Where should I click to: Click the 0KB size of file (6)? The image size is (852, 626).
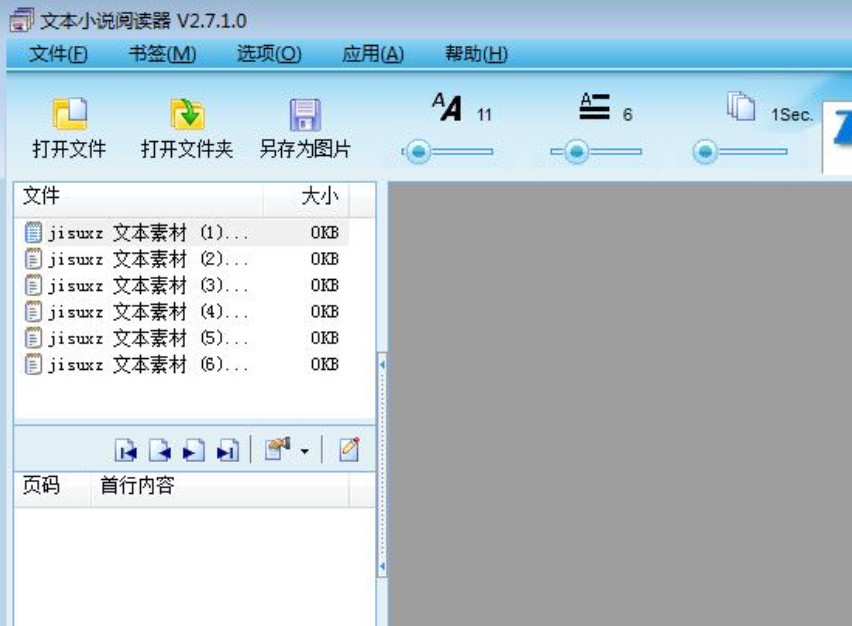(324, 364)
